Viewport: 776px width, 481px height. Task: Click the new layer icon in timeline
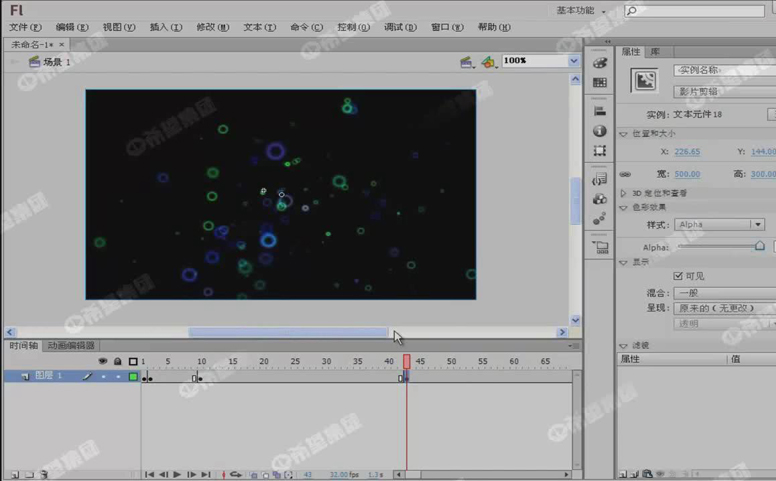pos(16,474)
